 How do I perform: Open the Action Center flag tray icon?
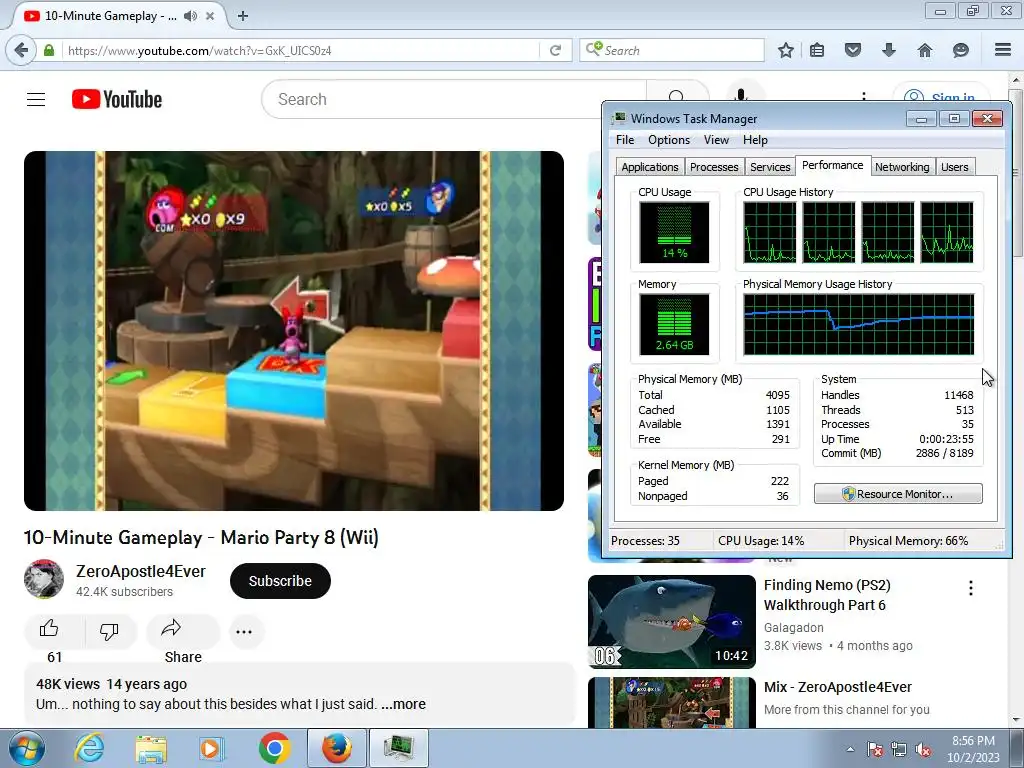(875, 750)
